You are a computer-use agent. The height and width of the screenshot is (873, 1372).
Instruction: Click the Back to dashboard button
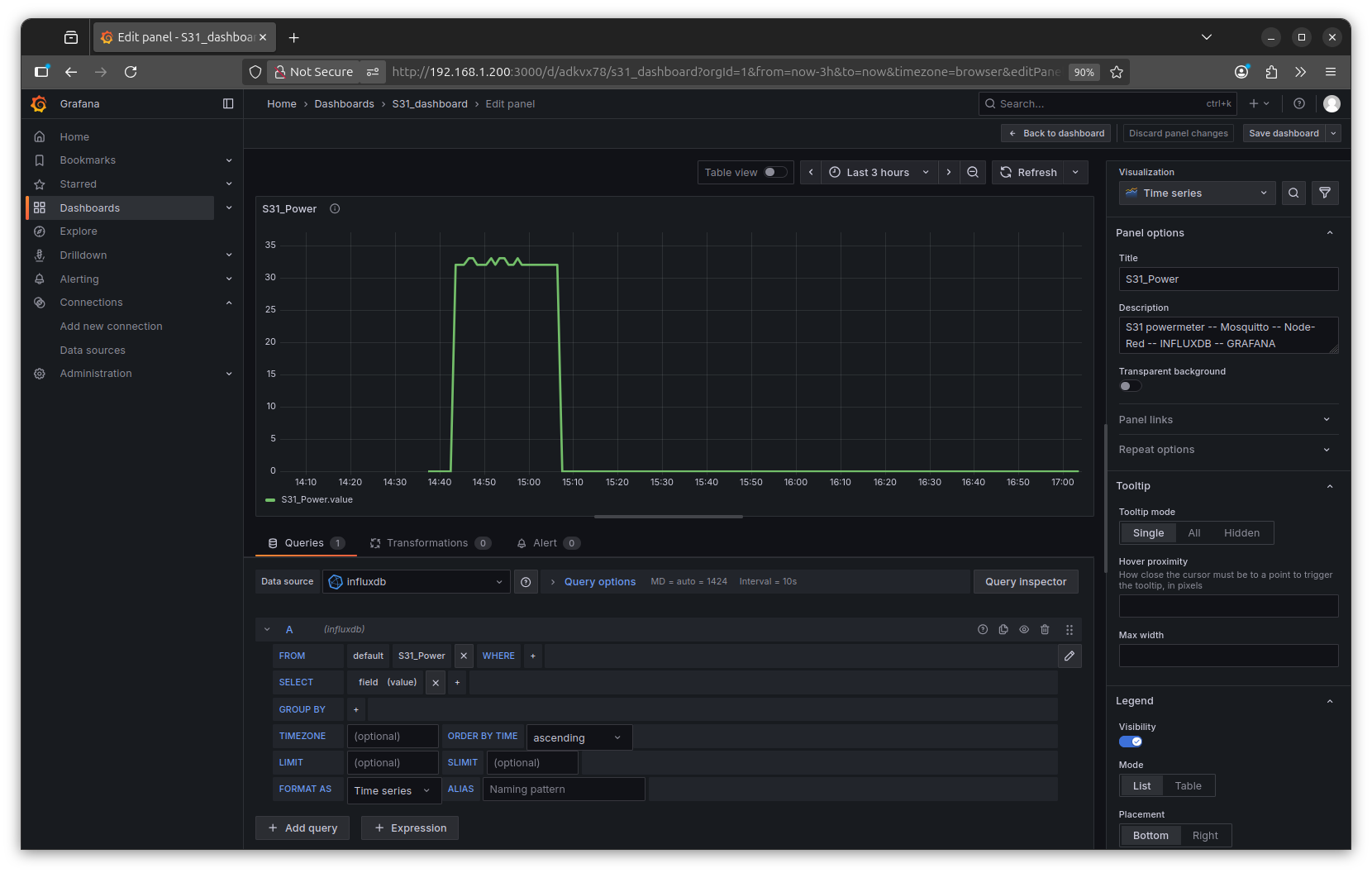(1056, 133)
